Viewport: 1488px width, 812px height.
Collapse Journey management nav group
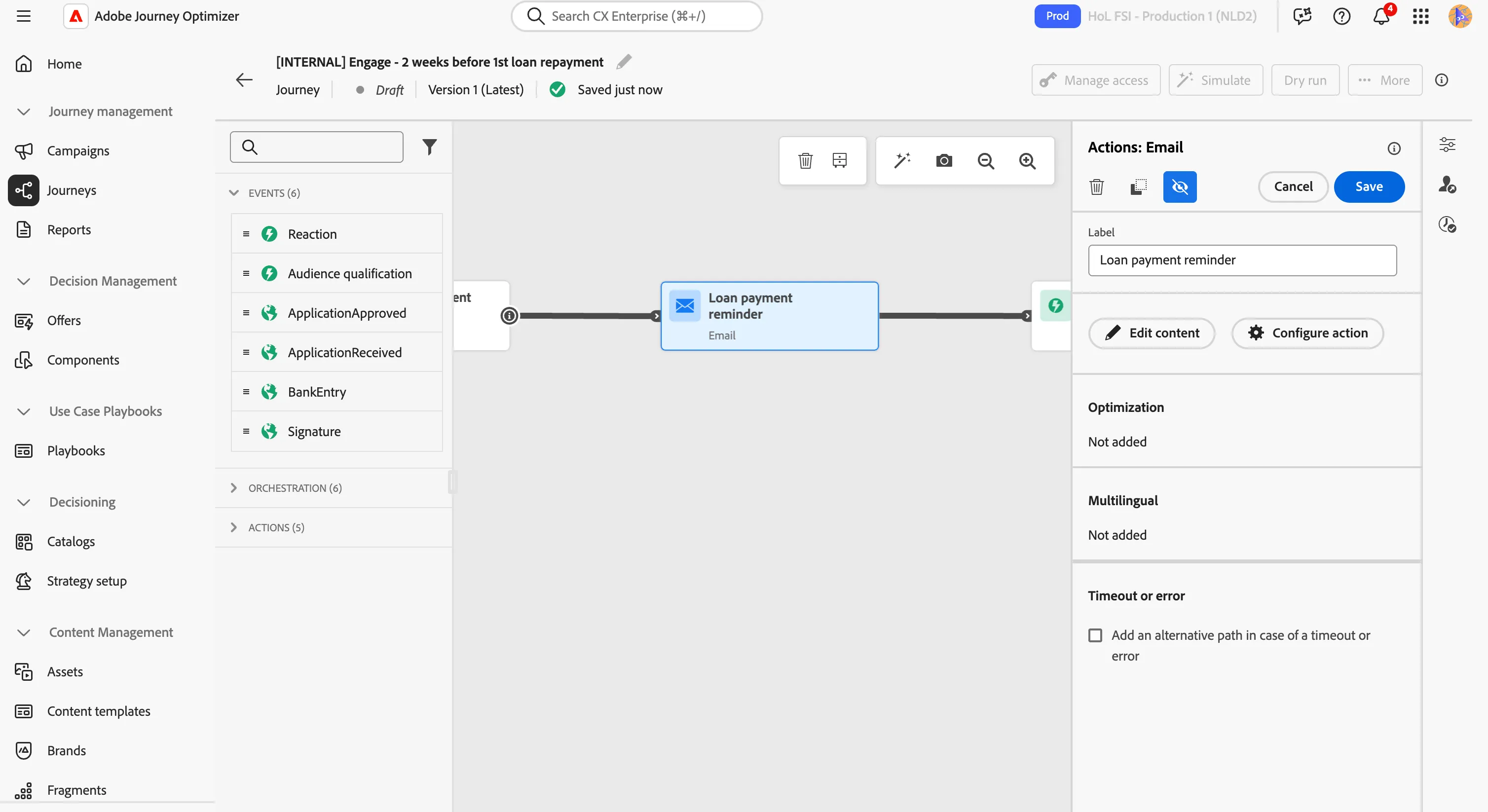tap(24, 111)
